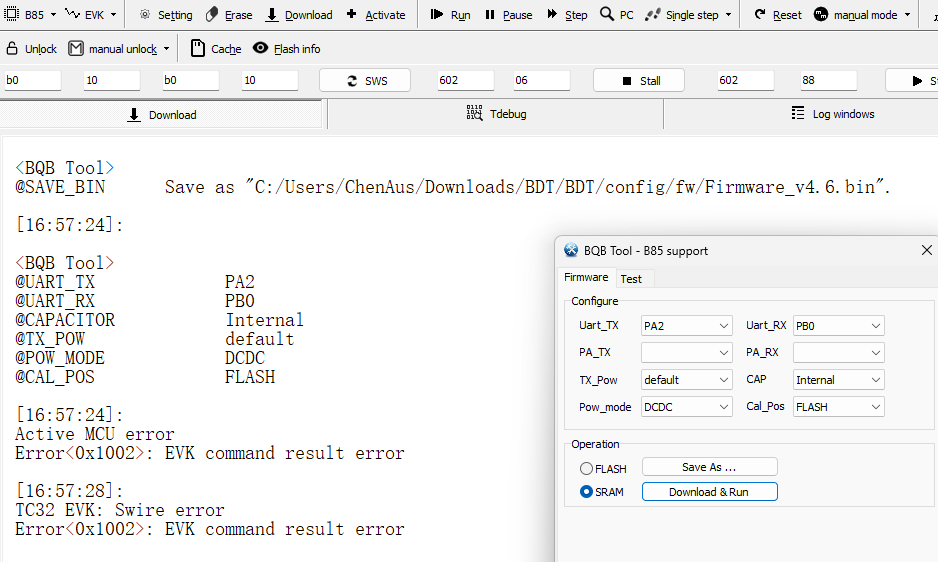
Task: Click the second b0 input field
Action: [191, 80]
